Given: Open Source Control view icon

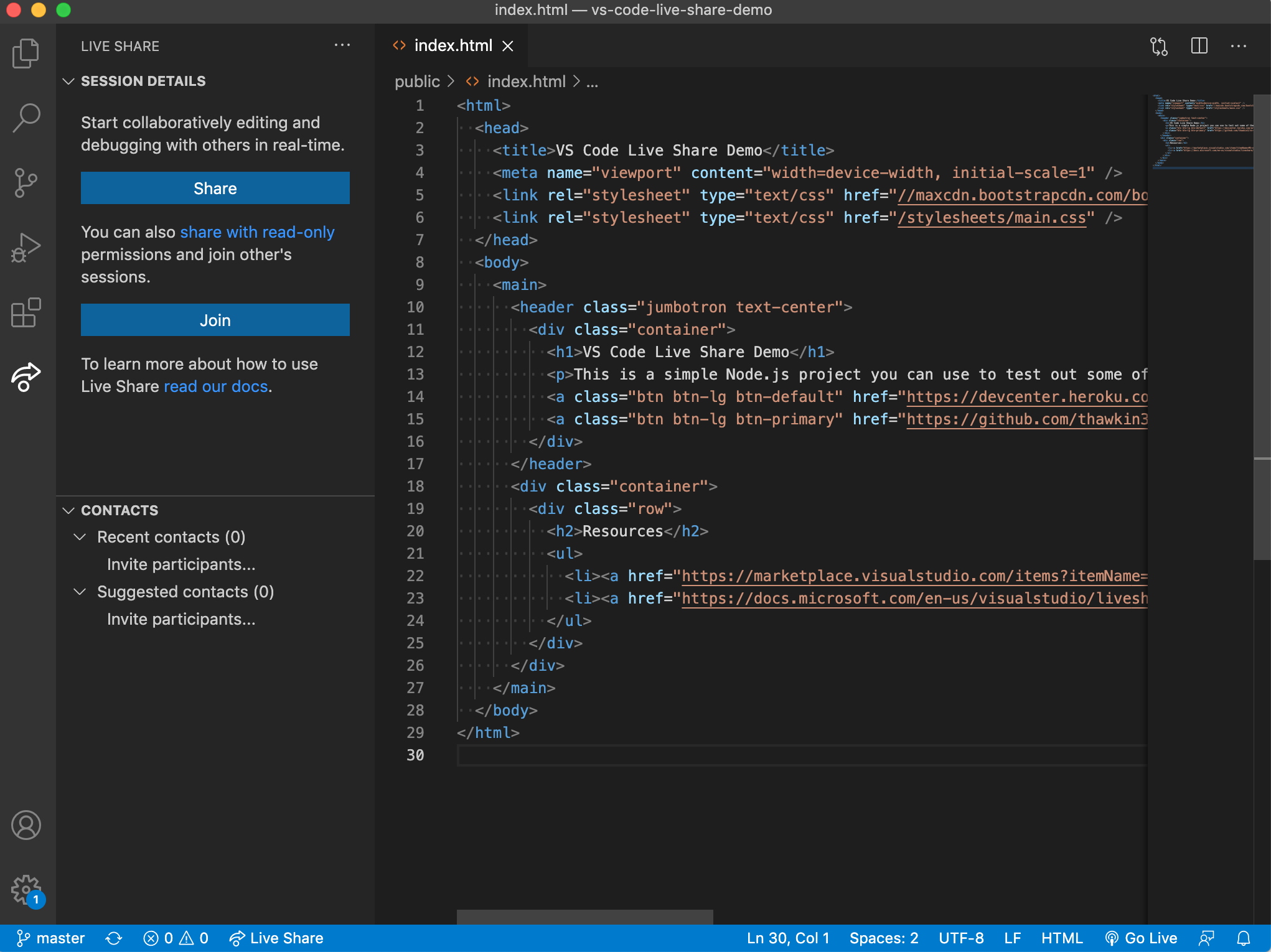Looking at the screenshot, I should (26, 183).
